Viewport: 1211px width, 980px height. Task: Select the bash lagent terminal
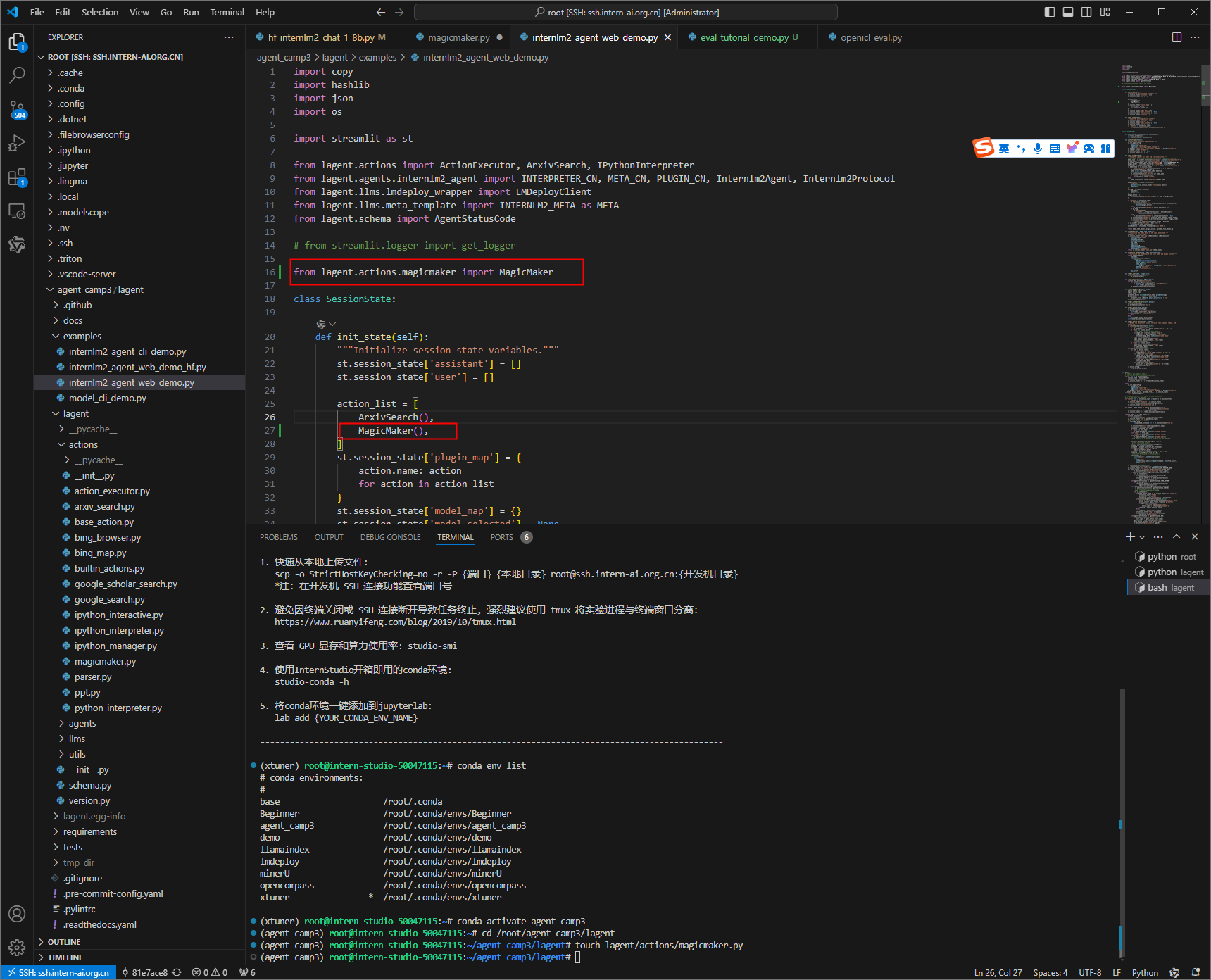point(1169,588)
